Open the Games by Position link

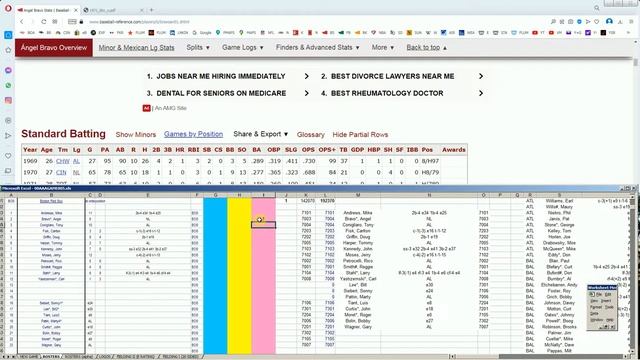[193, 134]
